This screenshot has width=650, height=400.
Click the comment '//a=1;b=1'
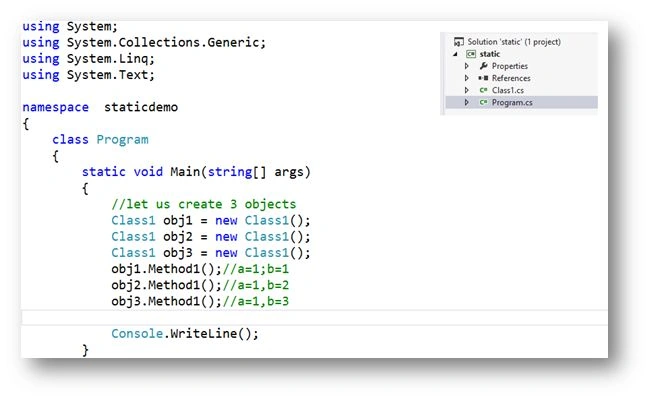click(x=256, y=269)
